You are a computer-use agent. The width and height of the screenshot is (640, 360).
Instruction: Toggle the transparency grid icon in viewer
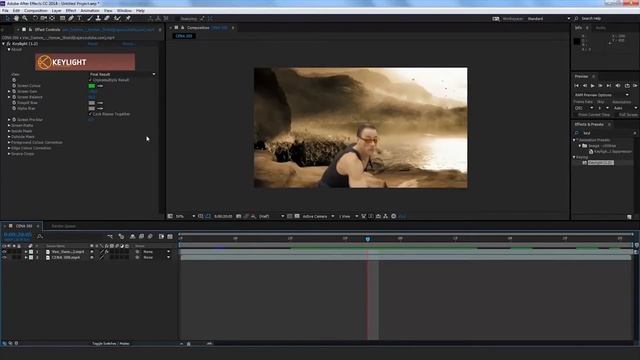(x=297, y=216)
